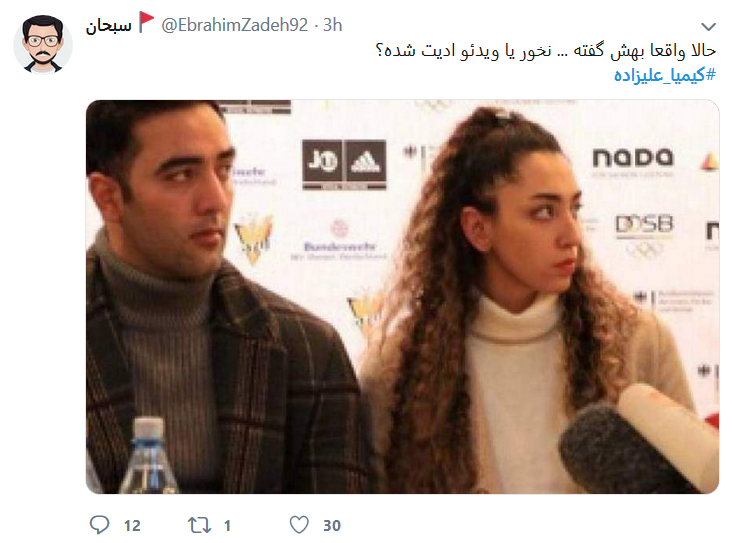Like the tweet with the heart icon

click(299, 525)
